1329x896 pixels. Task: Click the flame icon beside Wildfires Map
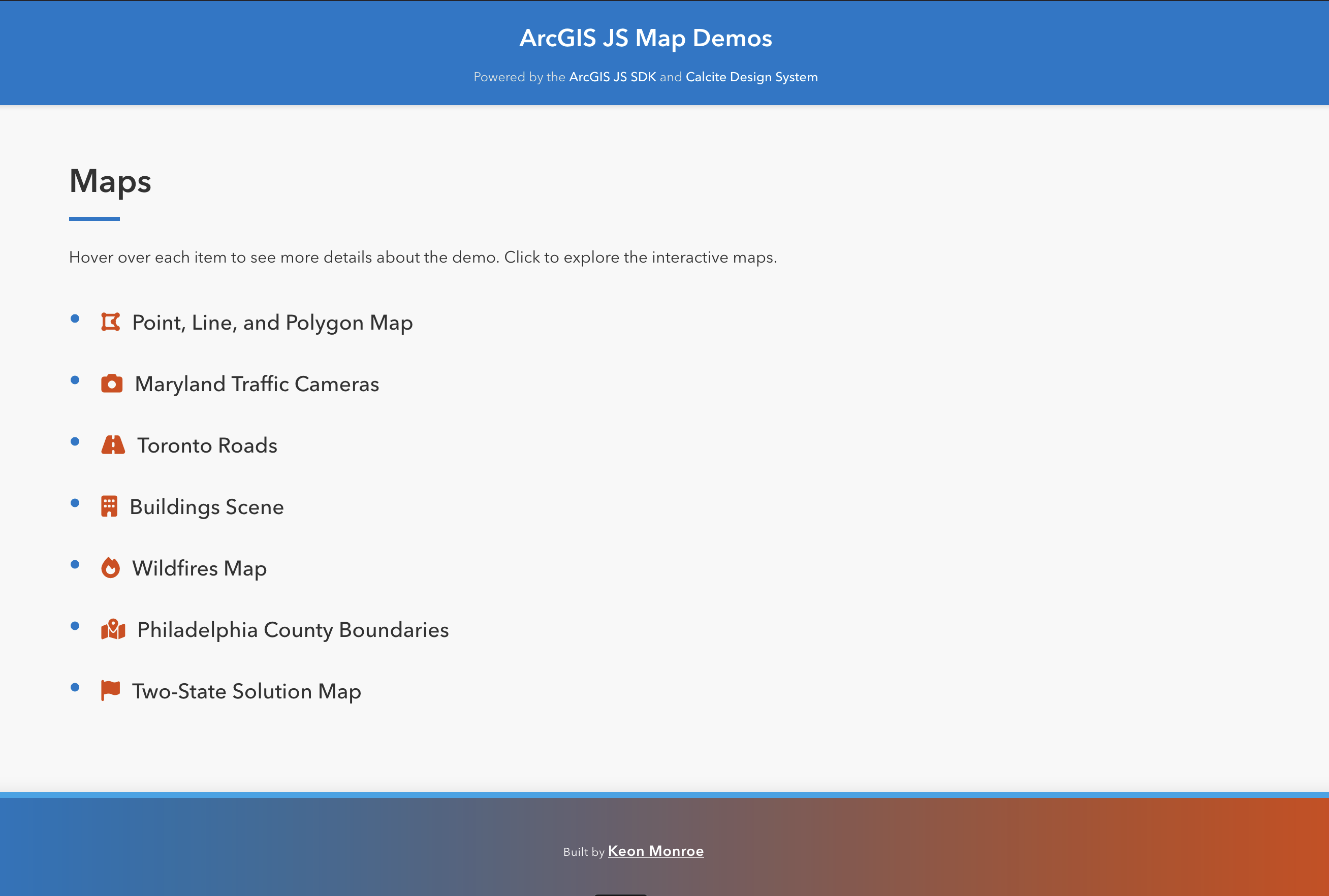[111, 567]
